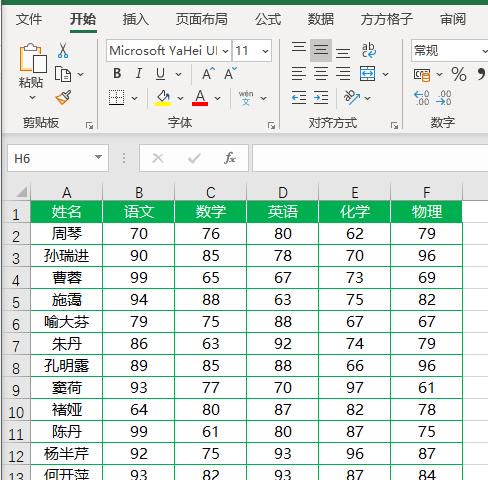Toggle Bold formatting
The height and width of the screenshot is (480, 488).
(117, 74)
